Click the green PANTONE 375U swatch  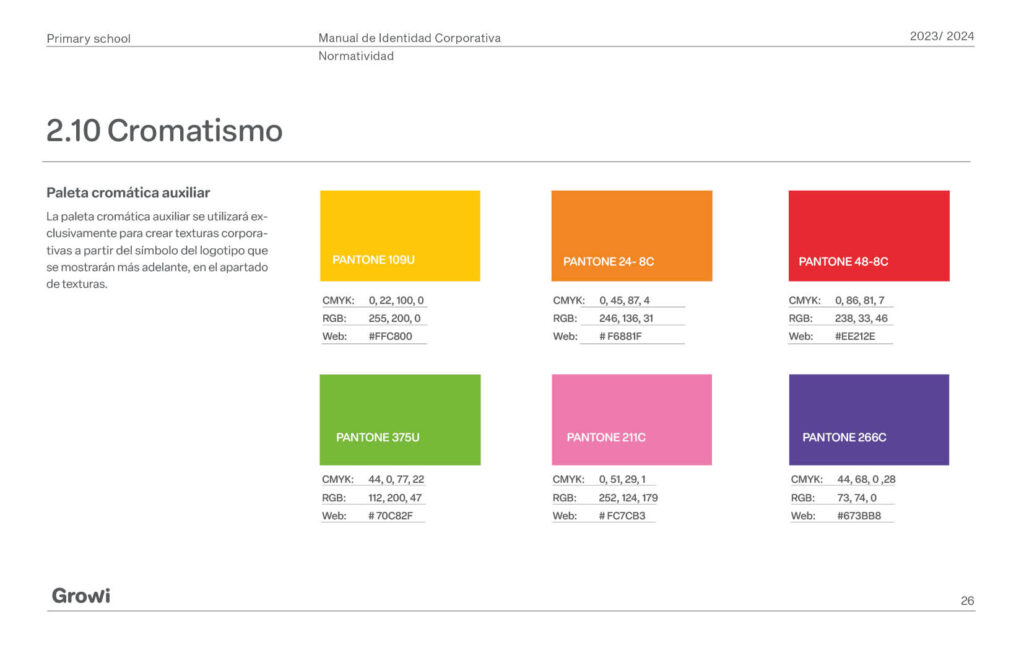tap(400, 420)
